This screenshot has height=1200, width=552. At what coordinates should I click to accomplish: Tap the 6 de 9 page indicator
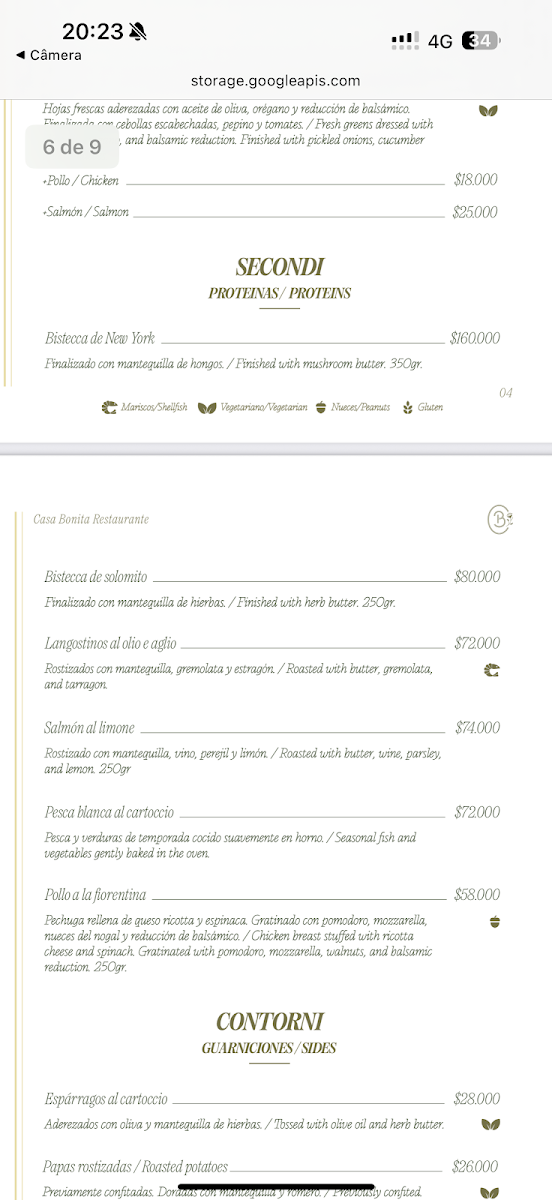72,147
